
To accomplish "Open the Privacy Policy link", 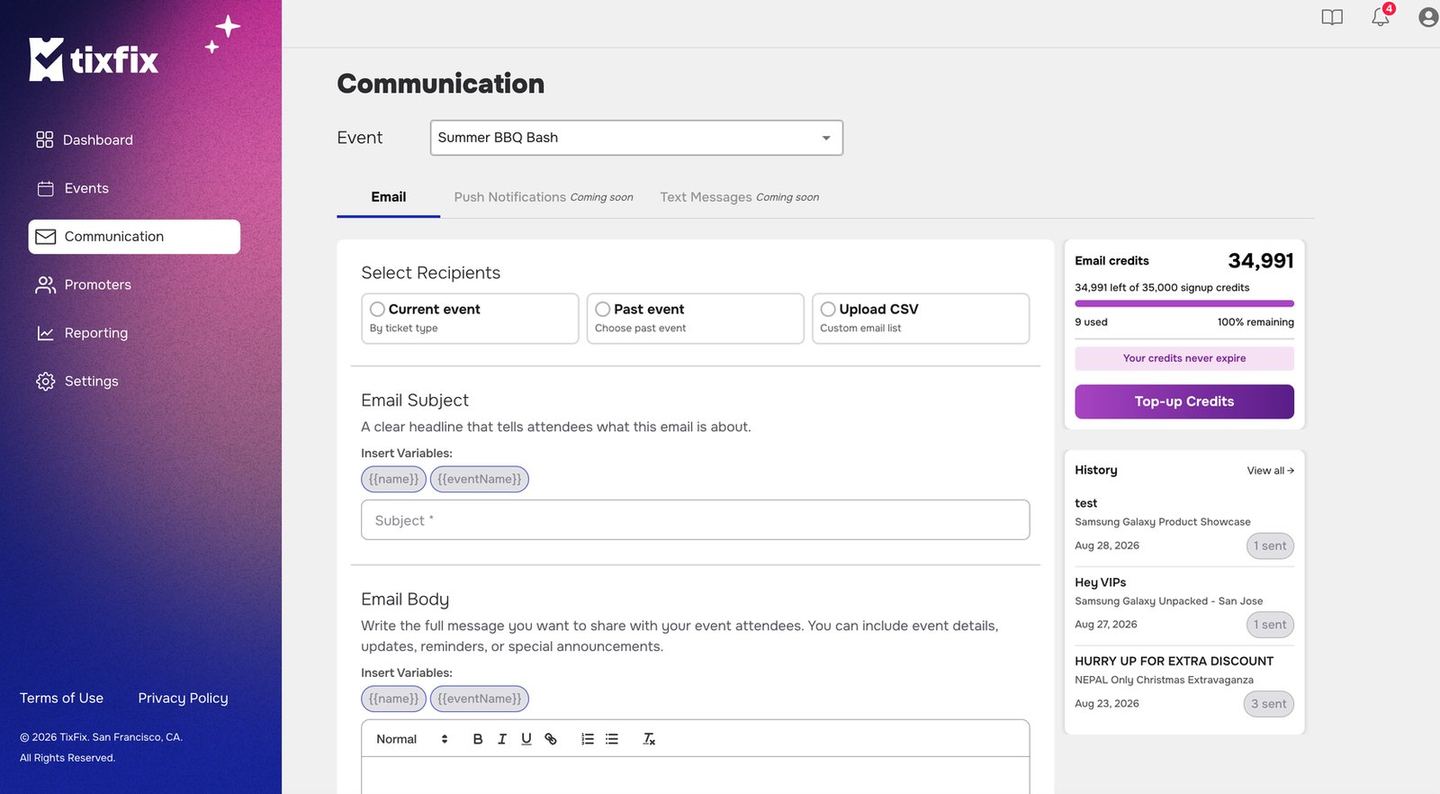I will click(x=183, y=698).
